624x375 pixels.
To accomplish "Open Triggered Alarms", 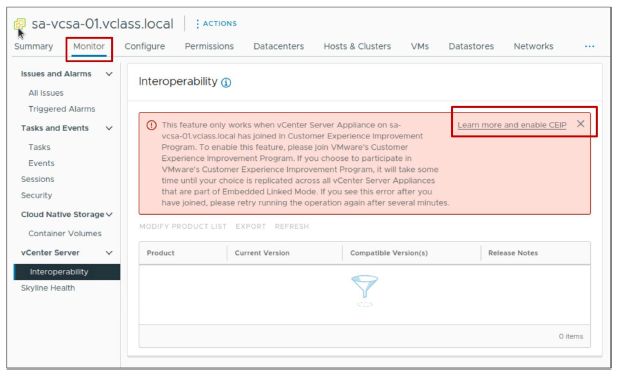I will [x=62, y=109].
